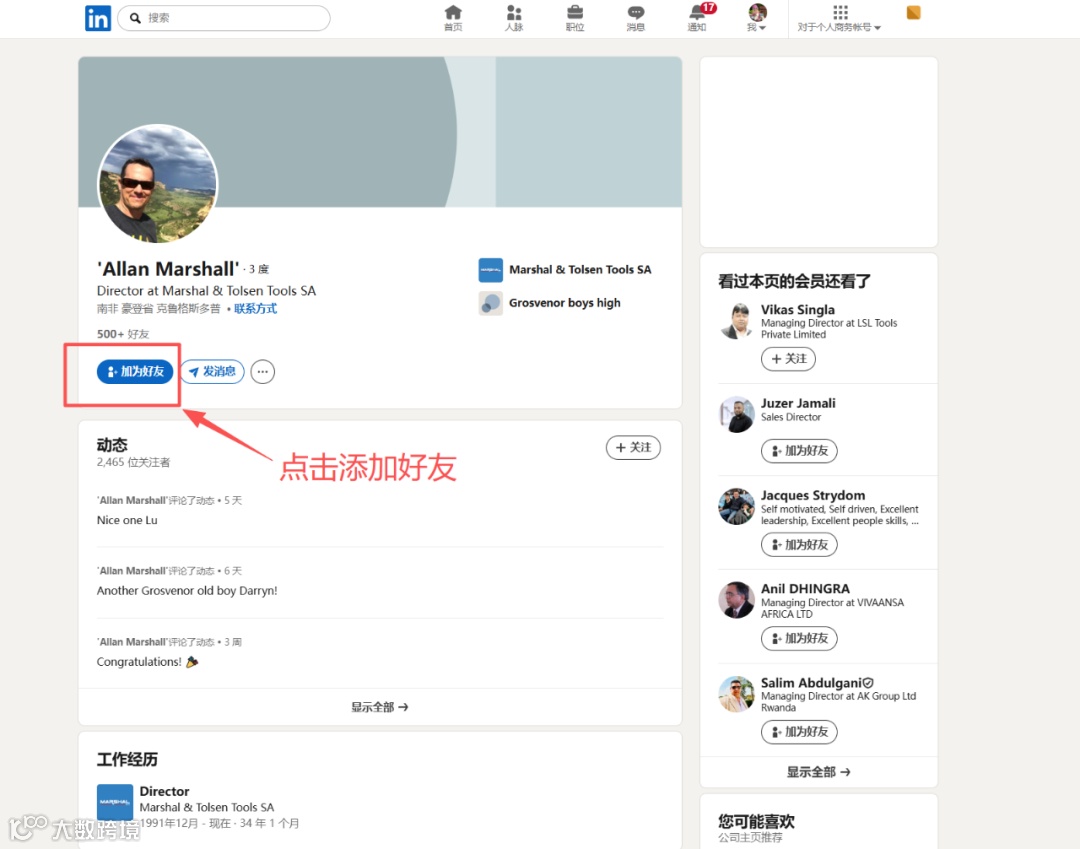Click Juzer Jamali's avatar
This screenshot has height=849, width=1080.
[736, 415]
